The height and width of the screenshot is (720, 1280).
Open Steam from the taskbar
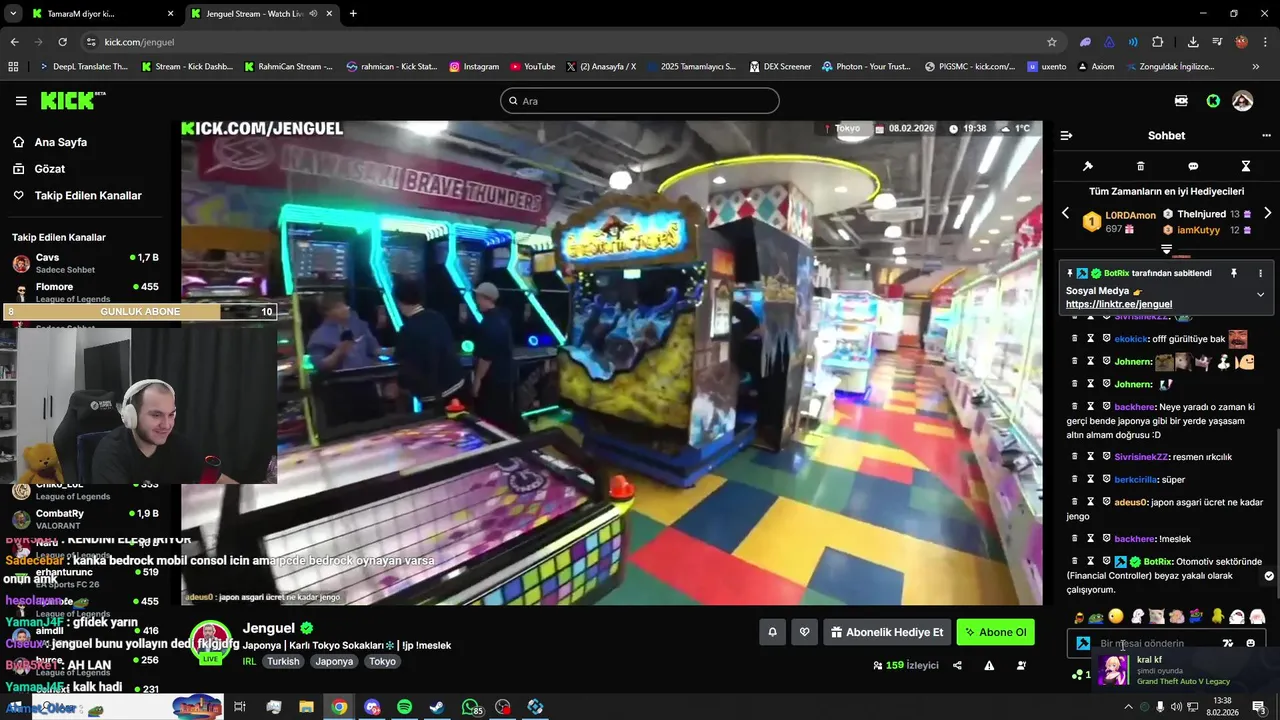point(437,707)
